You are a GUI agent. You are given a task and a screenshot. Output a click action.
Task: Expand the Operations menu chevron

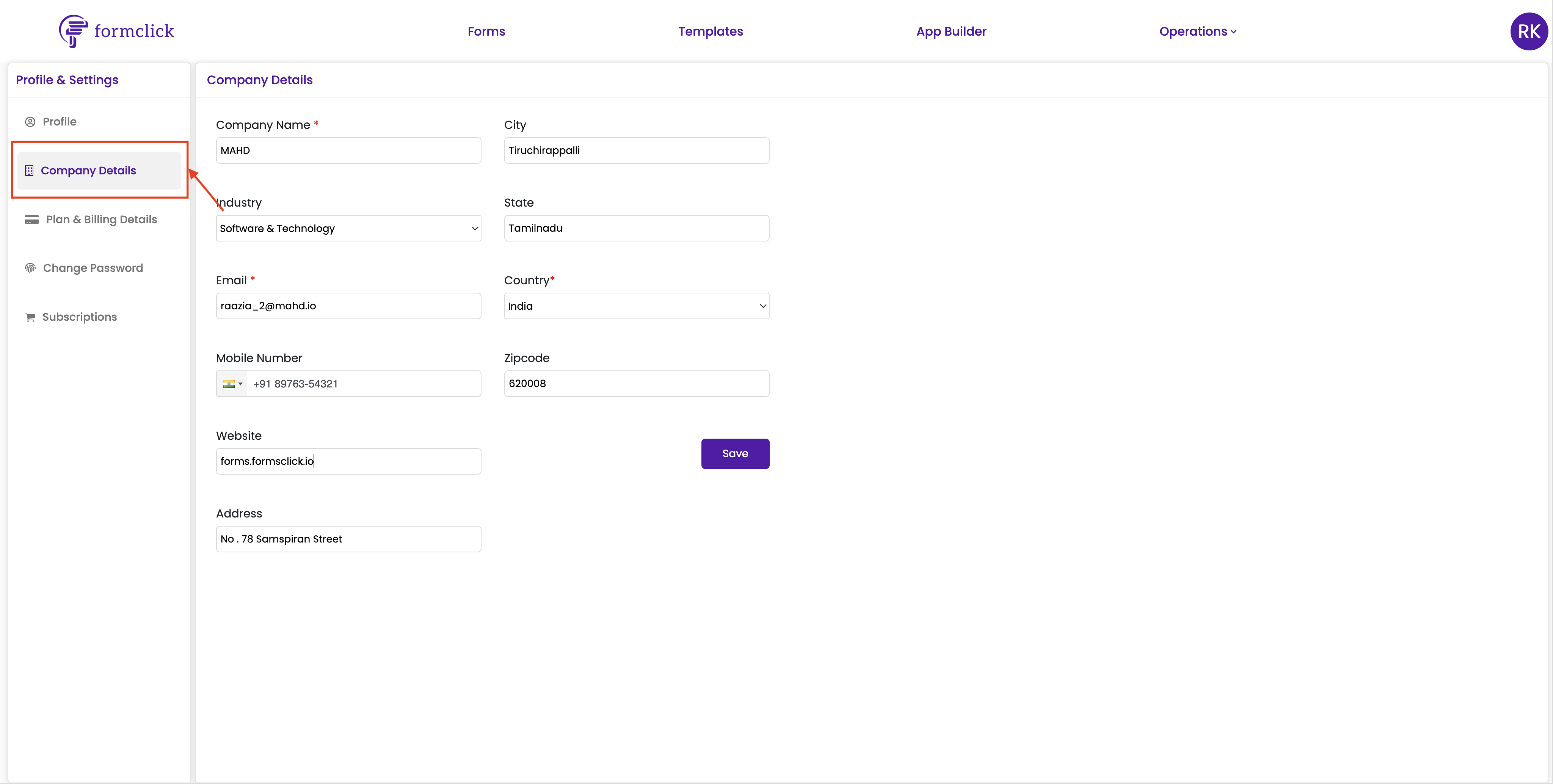[1233, 32]
